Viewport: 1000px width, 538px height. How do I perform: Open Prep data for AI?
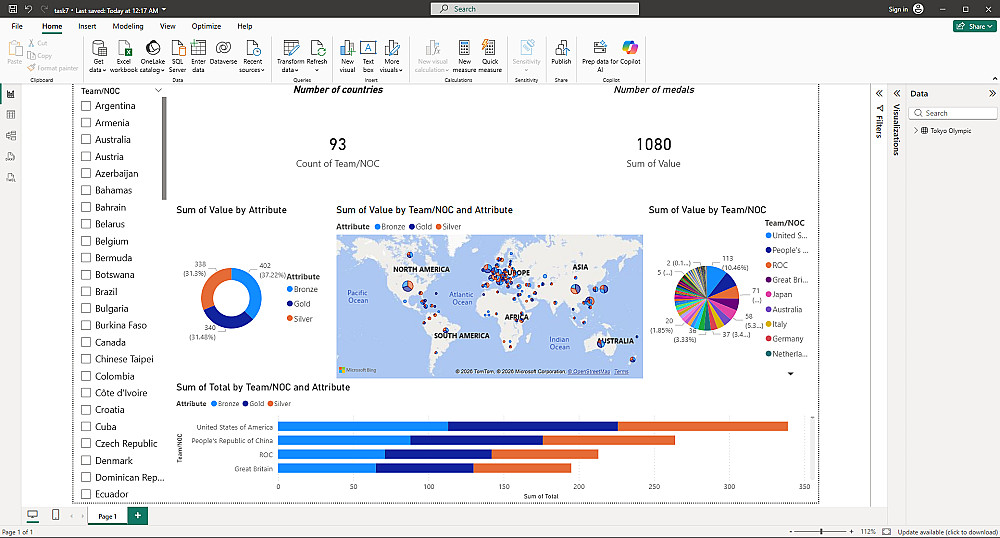[x=599, y=56]
